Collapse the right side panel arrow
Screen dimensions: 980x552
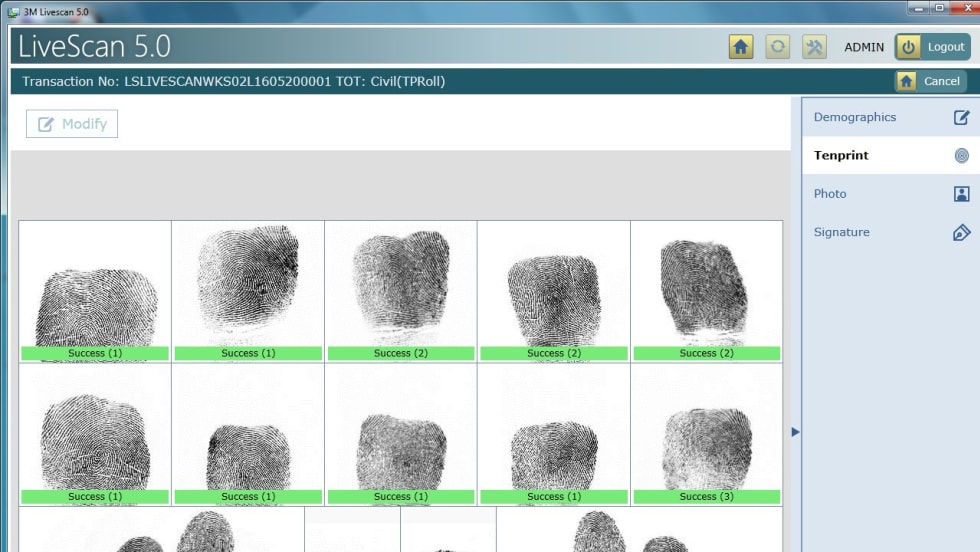796,432
